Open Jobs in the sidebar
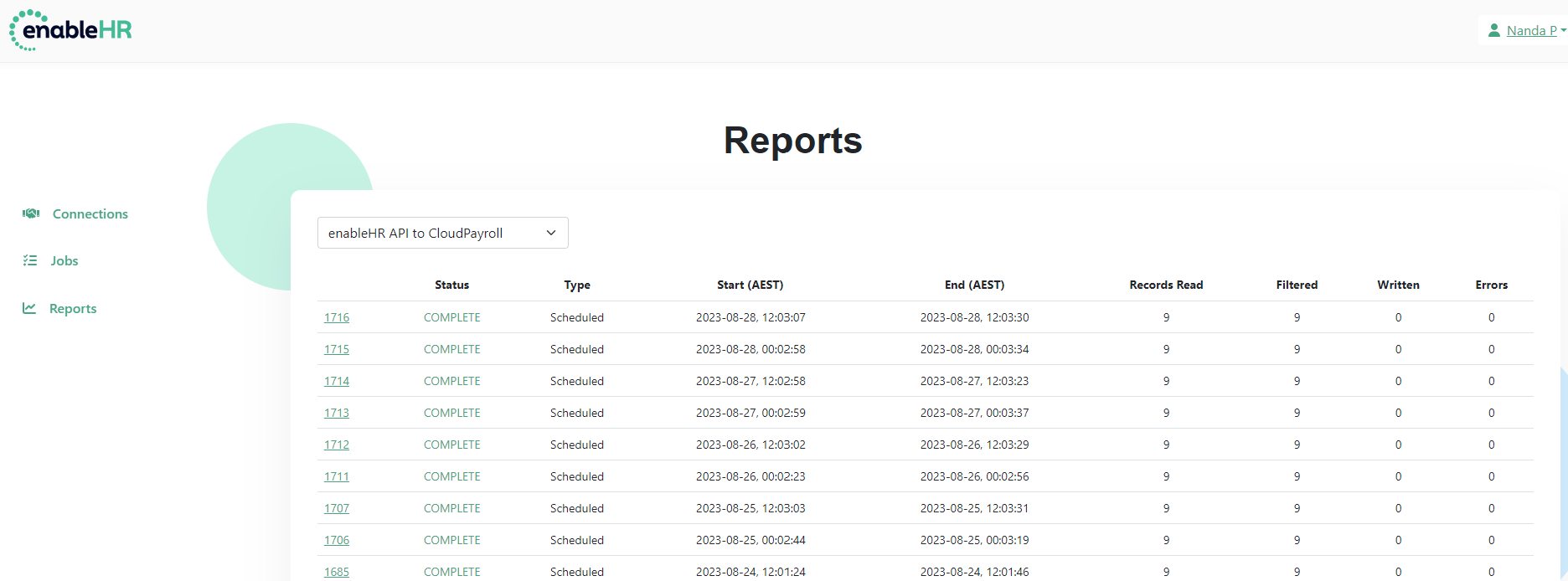 tap(64, 260)
